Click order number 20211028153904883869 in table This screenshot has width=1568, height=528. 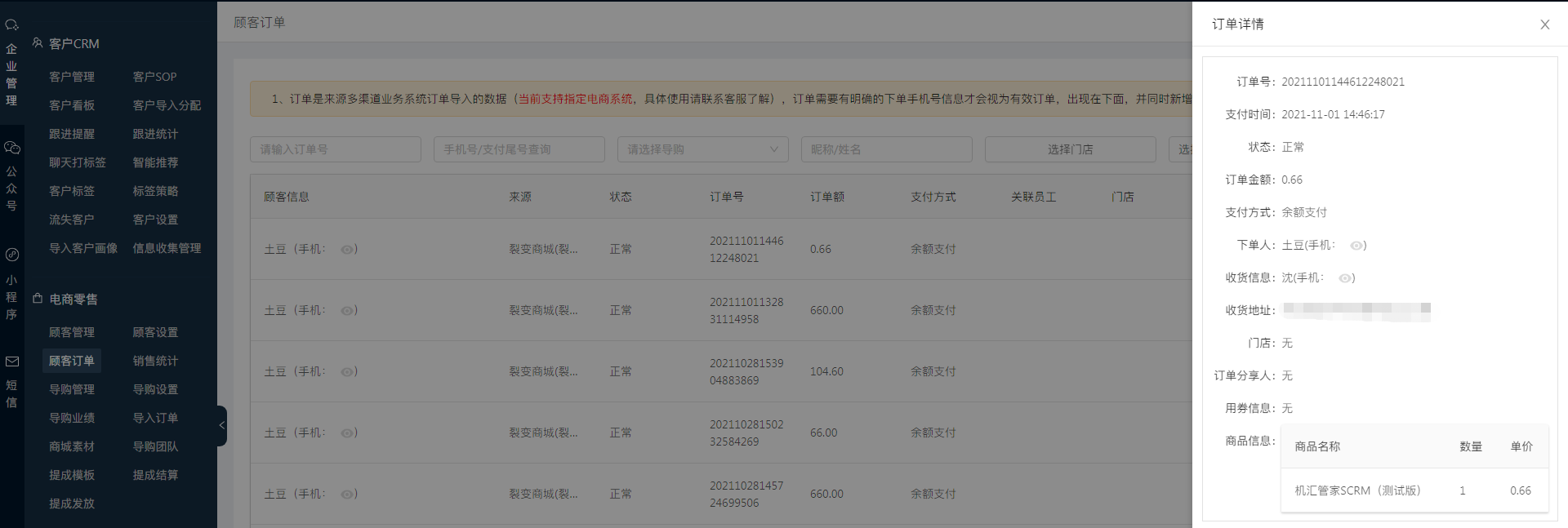(x=746, y=371)
